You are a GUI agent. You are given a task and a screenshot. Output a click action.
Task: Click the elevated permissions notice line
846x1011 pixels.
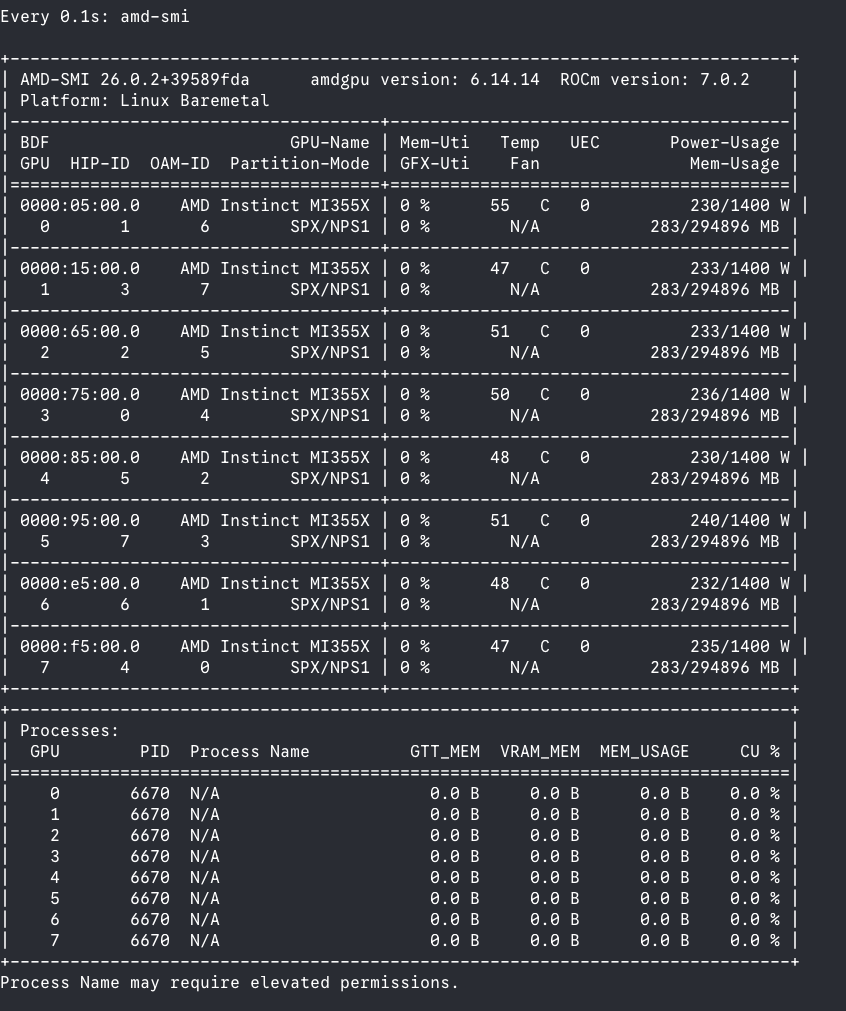tap(230, 983)
